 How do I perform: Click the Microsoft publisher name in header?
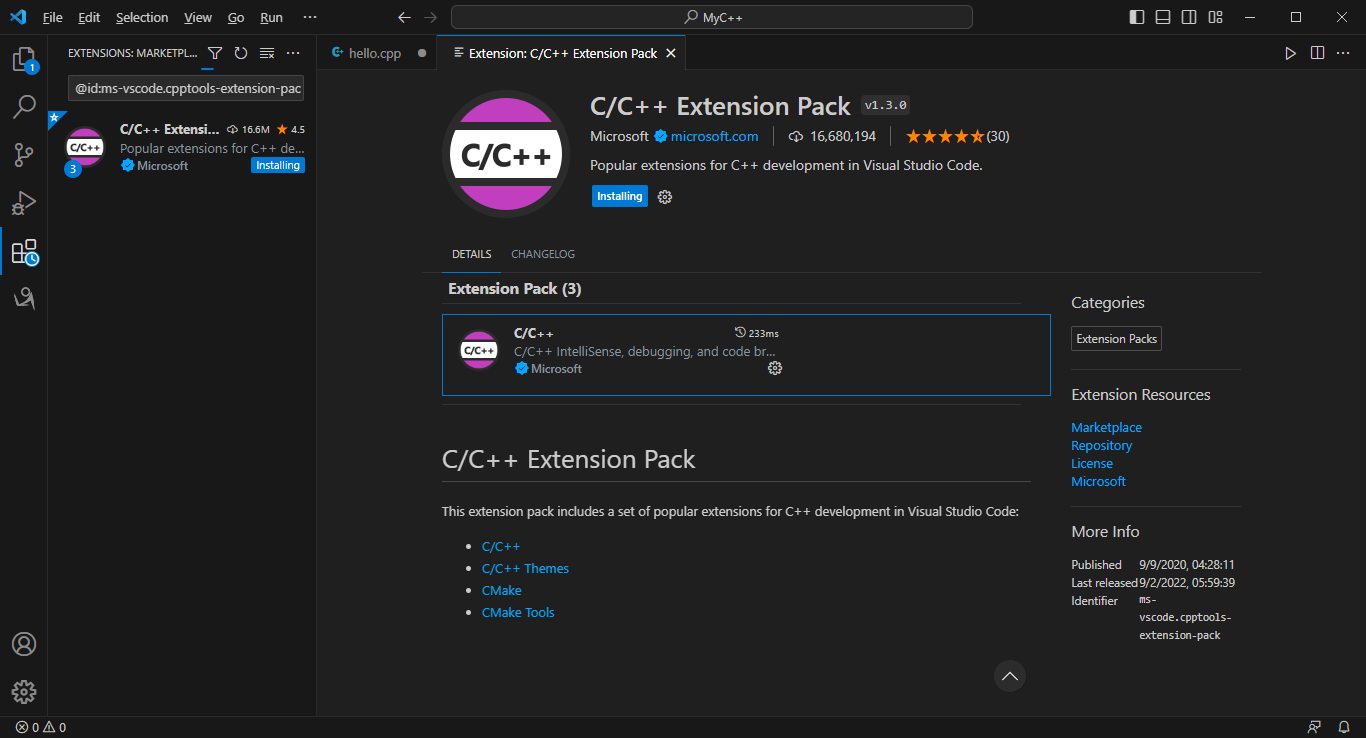tap(619, 136)
